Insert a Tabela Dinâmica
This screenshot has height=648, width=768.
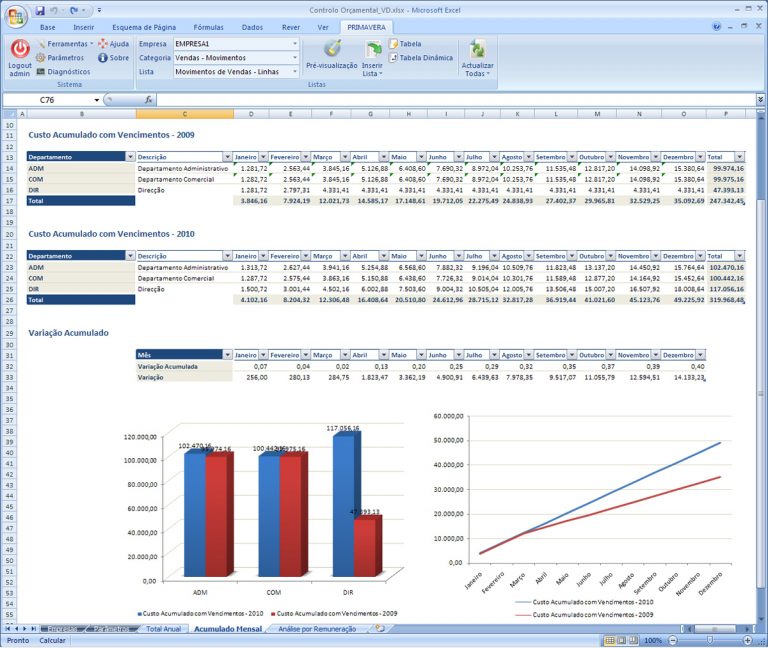[x=426, y=58]
